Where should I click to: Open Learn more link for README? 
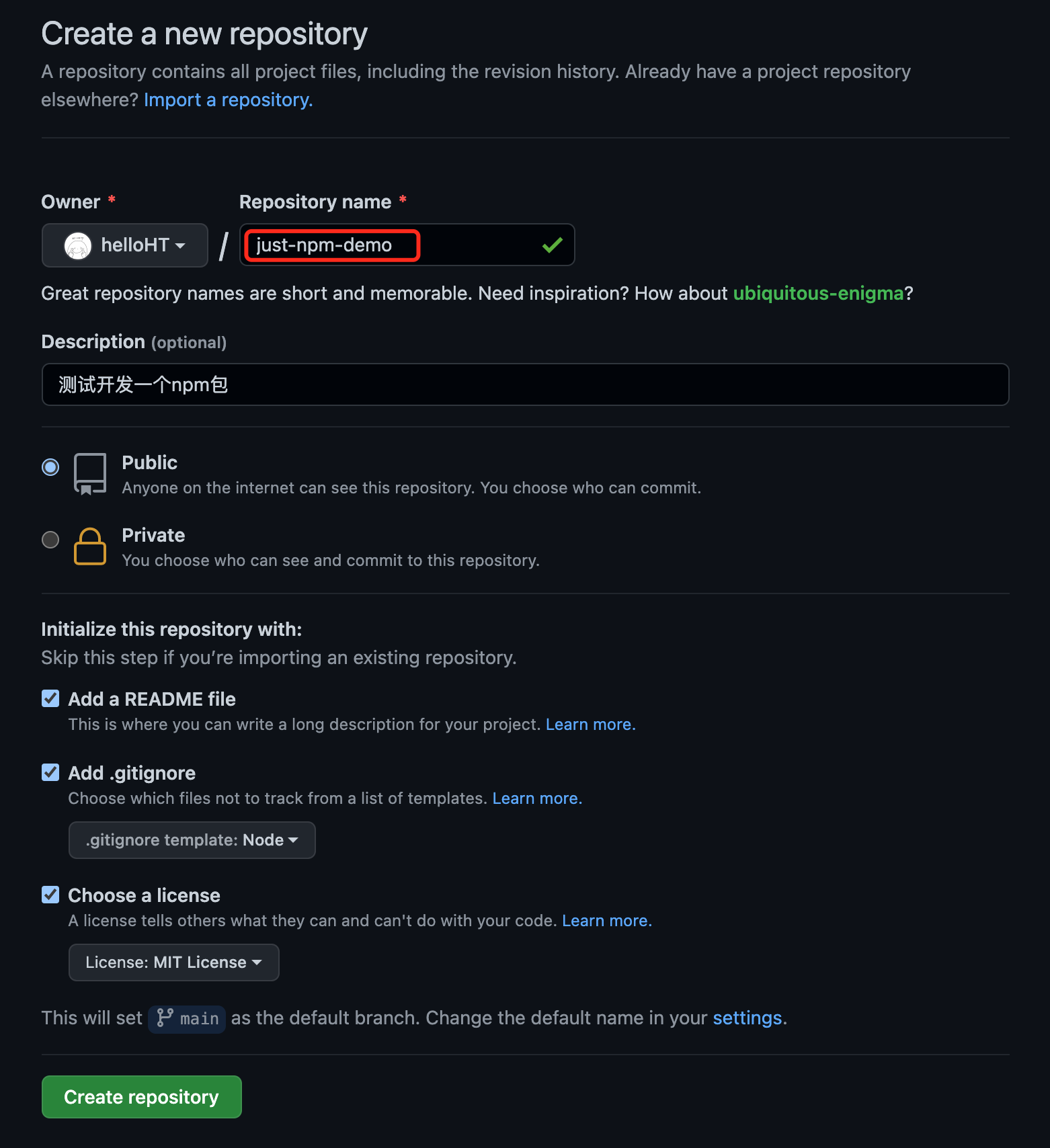point(591,725)
